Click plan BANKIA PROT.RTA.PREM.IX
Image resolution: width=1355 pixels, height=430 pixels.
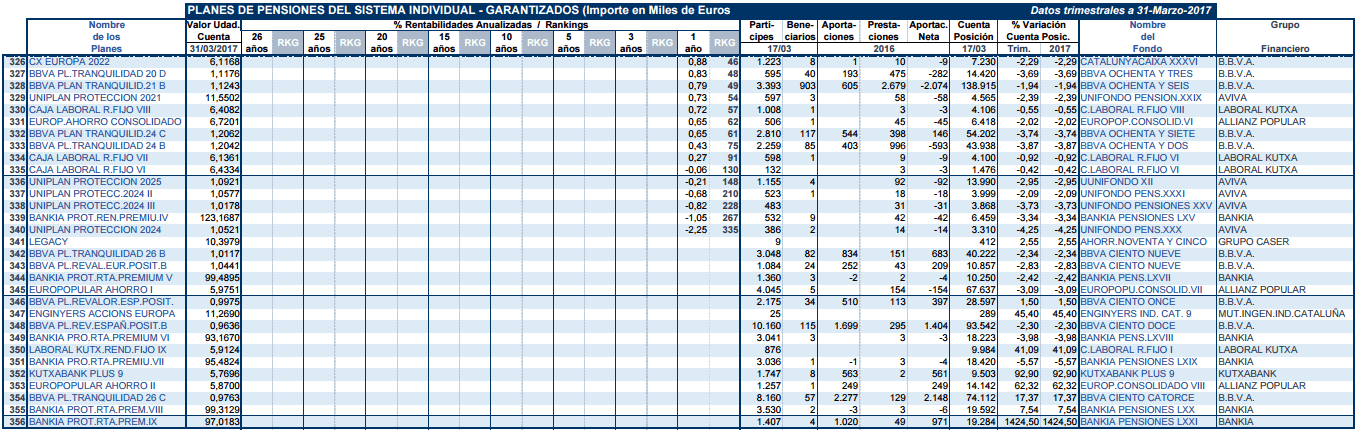93,422
